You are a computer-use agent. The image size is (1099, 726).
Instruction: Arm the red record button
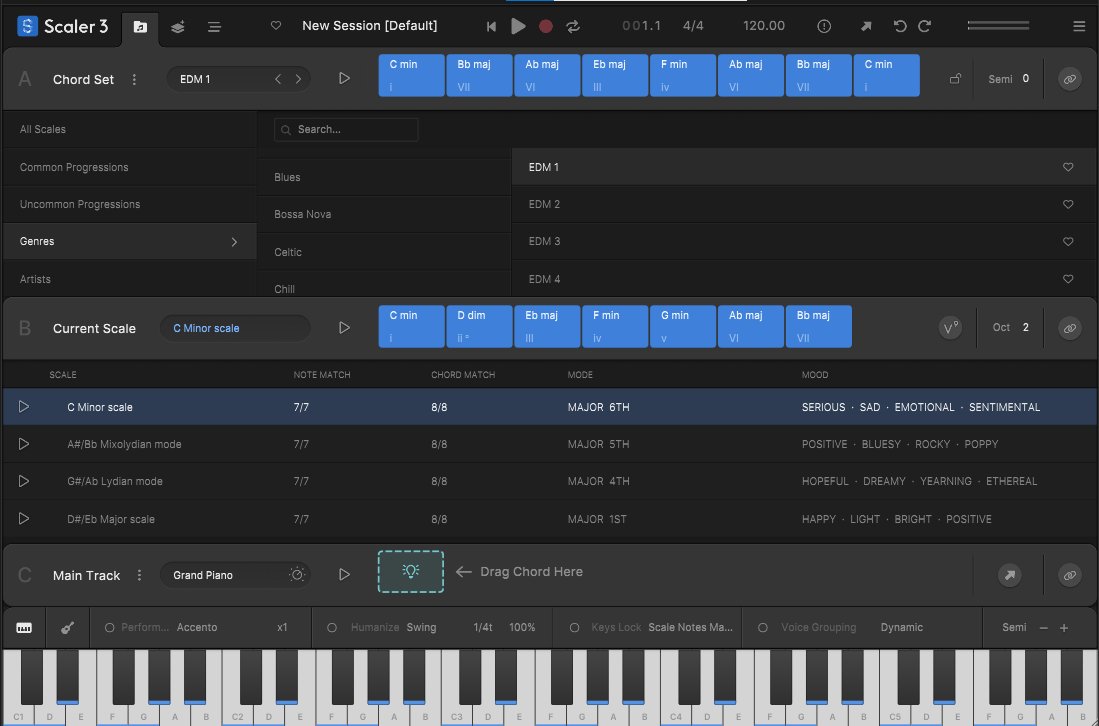546,27
